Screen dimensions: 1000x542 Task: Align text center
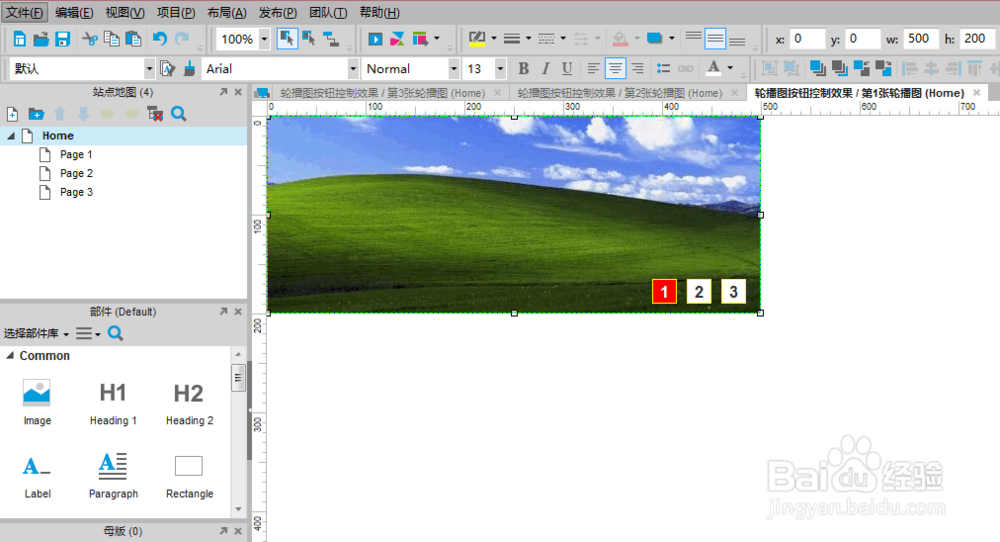click(x=615, y=68)
